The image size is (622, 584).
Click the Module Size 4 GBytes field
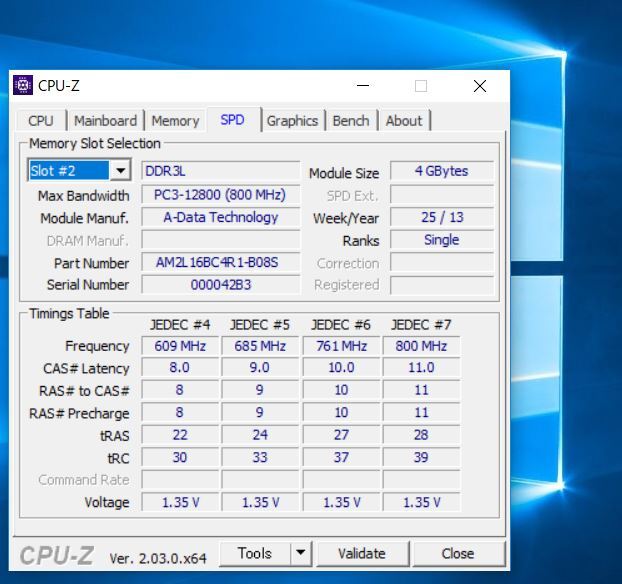coord(441,171)
